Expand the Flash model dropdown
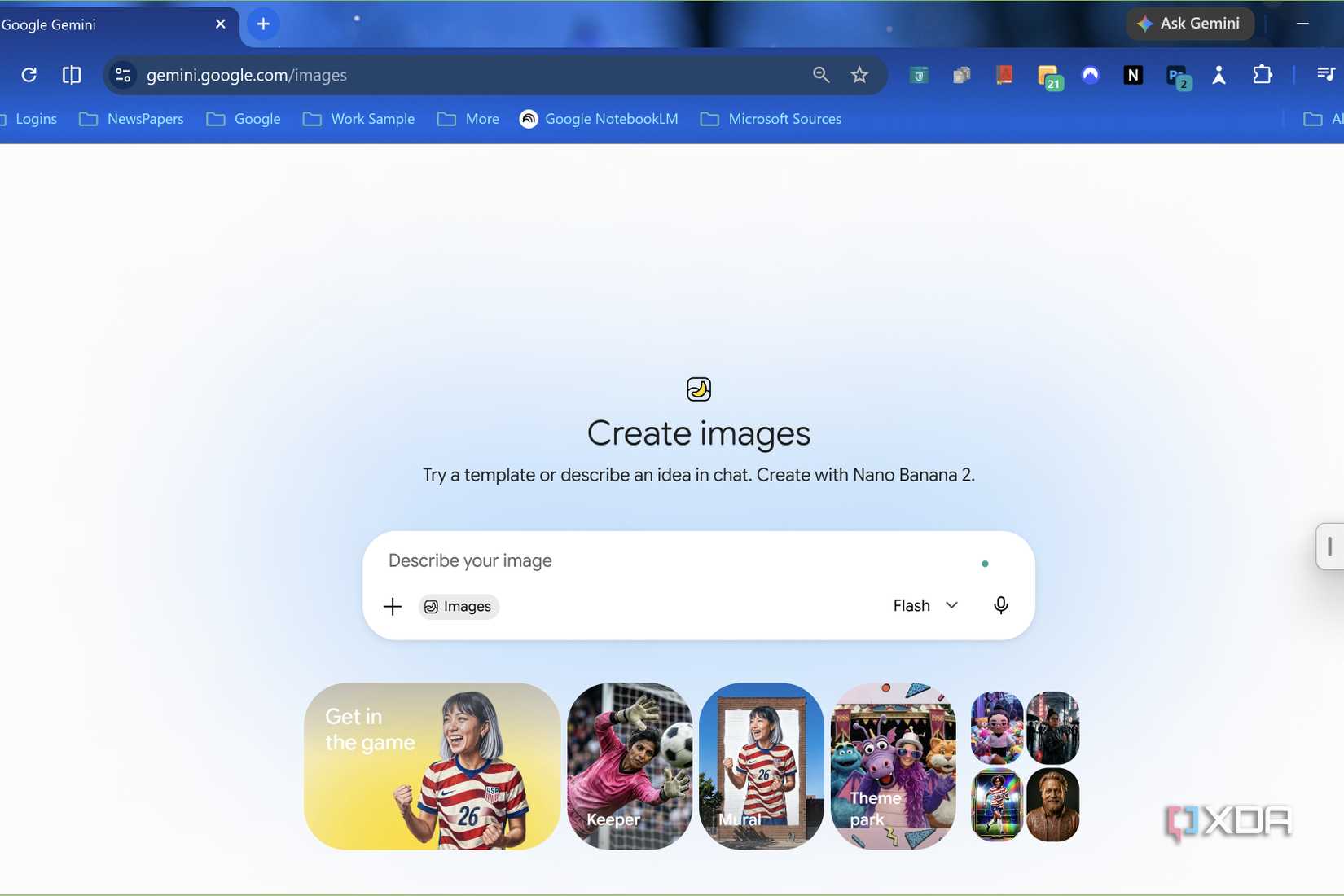The image size is (1344, 896). [926, 606]
